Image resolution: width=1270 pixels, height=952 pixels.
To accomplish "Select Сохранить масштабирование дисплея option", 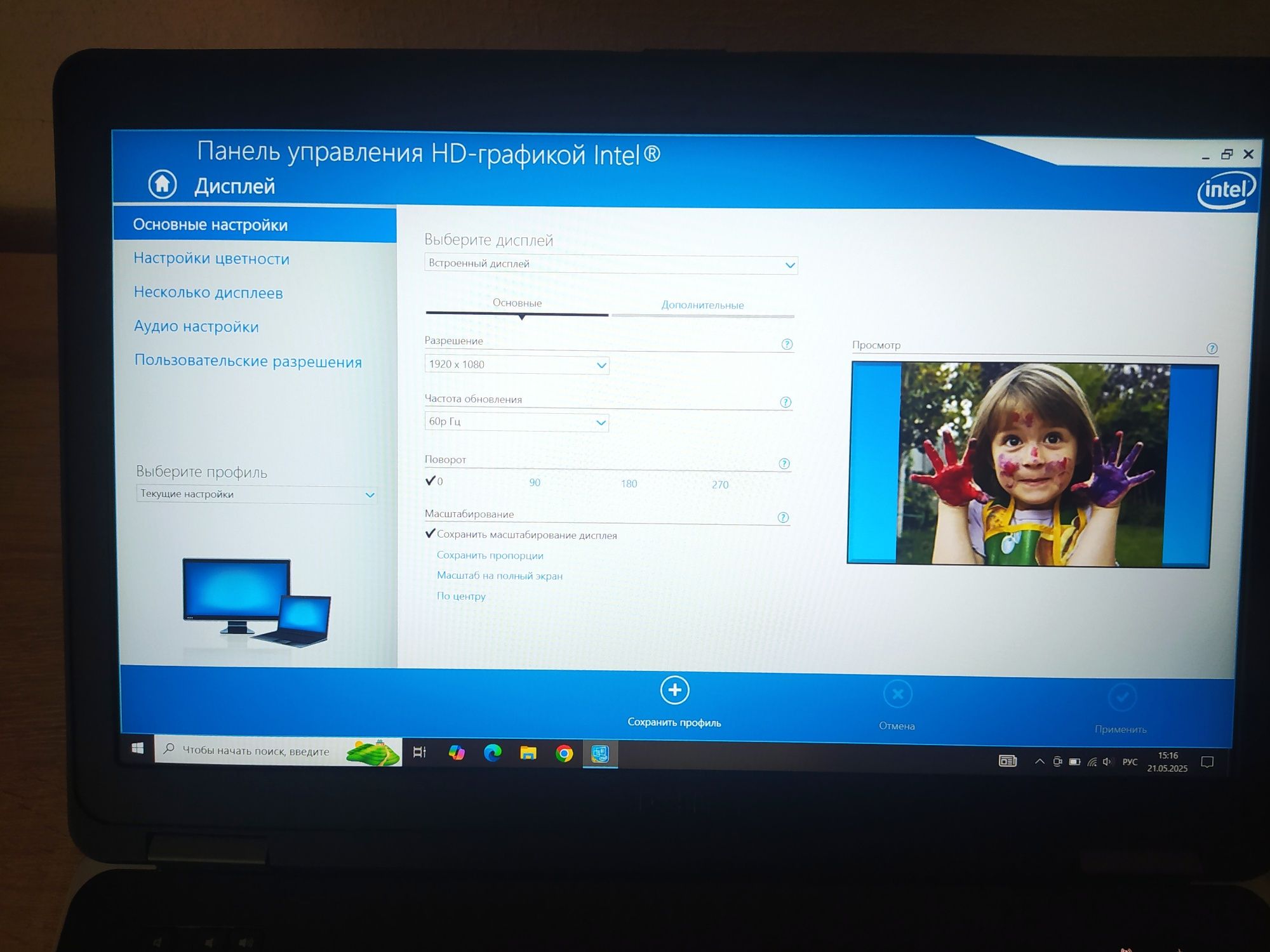I will point(521,534).
